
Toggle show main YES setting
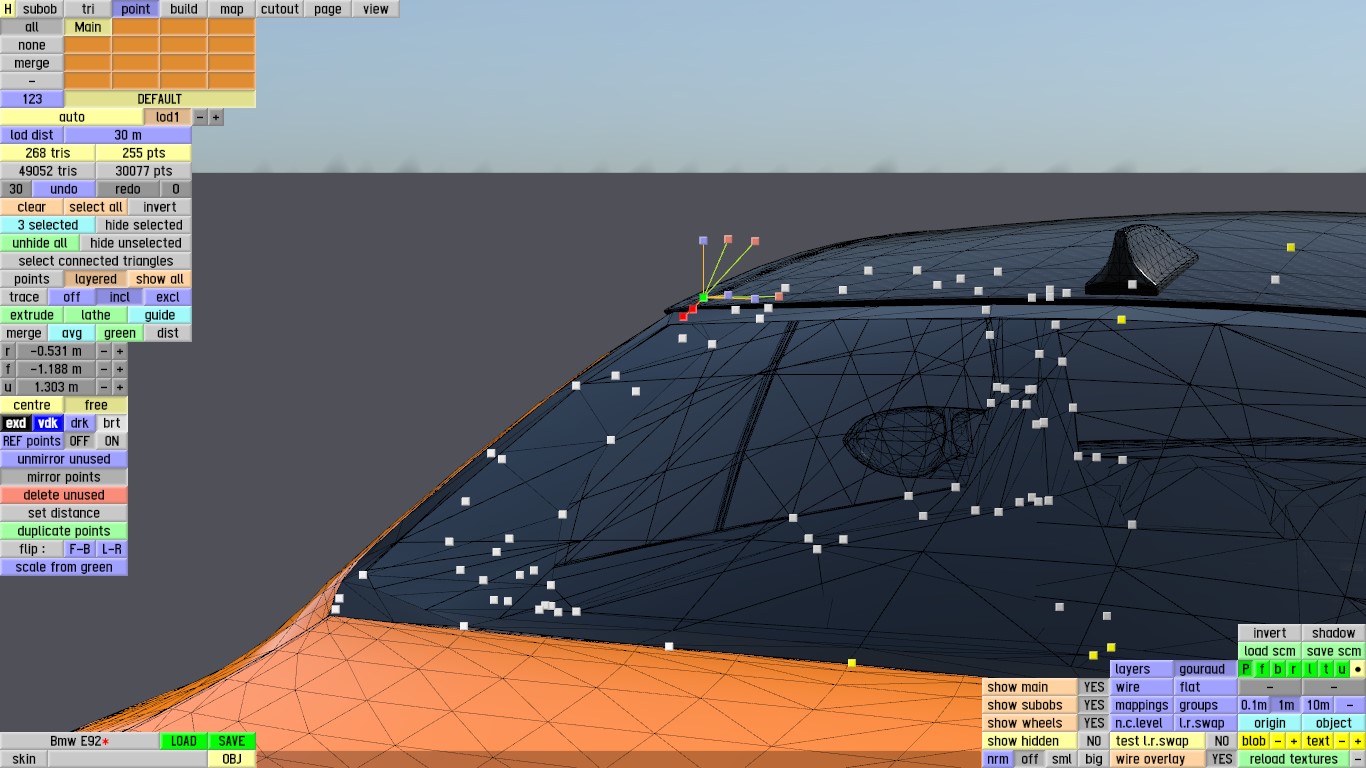point(1094,687)
